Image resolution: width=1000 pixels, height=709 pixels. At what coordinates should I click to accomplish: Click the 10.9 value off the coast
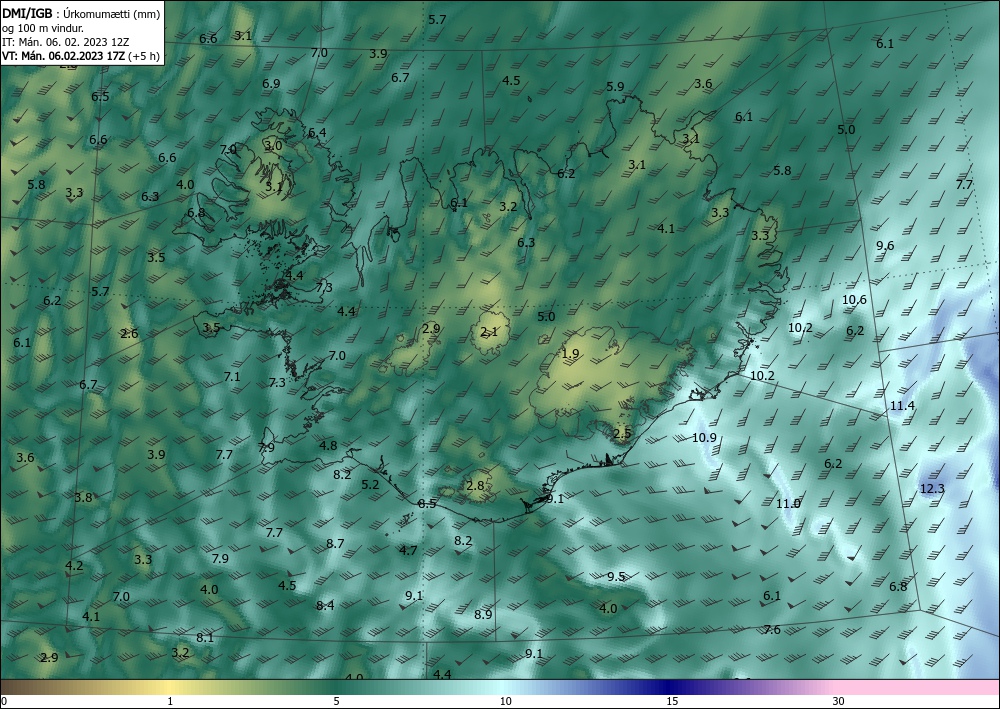(x=704, y=437)
